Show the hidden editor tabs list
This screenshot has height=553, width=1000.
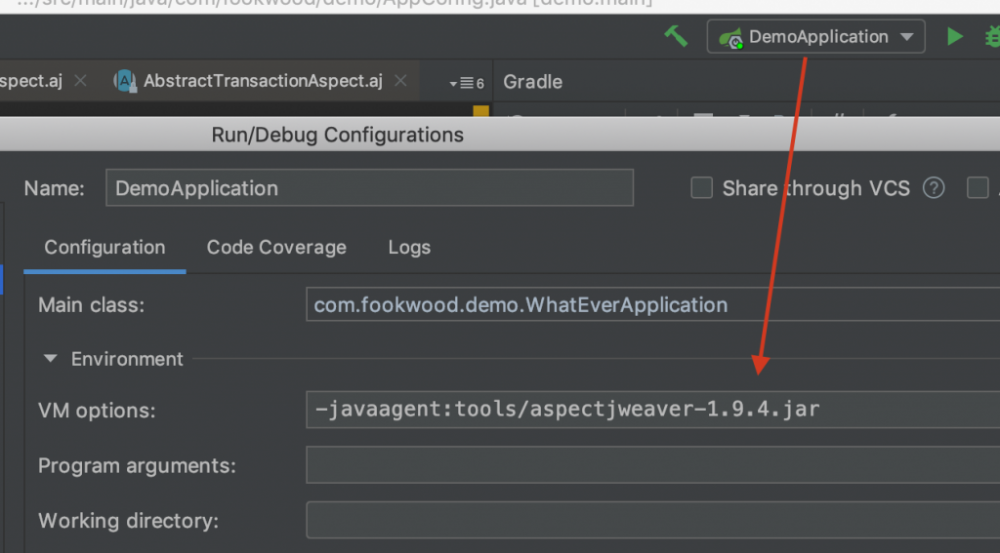coord(467,83)
